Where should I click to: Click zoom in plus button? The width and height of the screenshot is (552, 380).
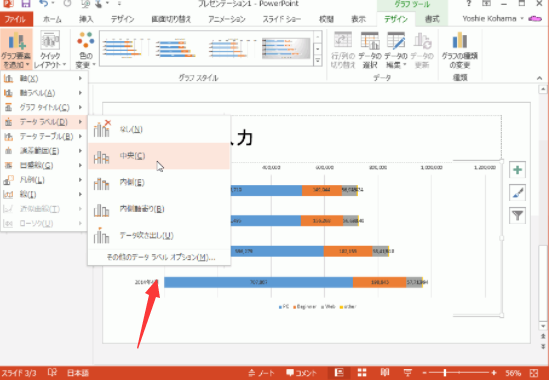[x=494, y=373]
